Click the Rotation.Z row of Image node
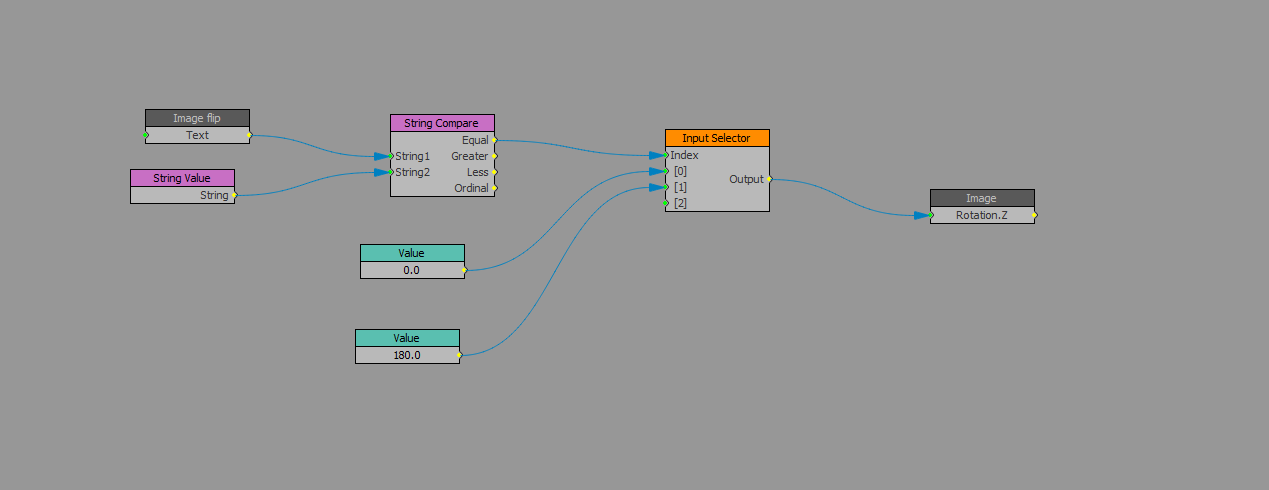 (982, 215)
